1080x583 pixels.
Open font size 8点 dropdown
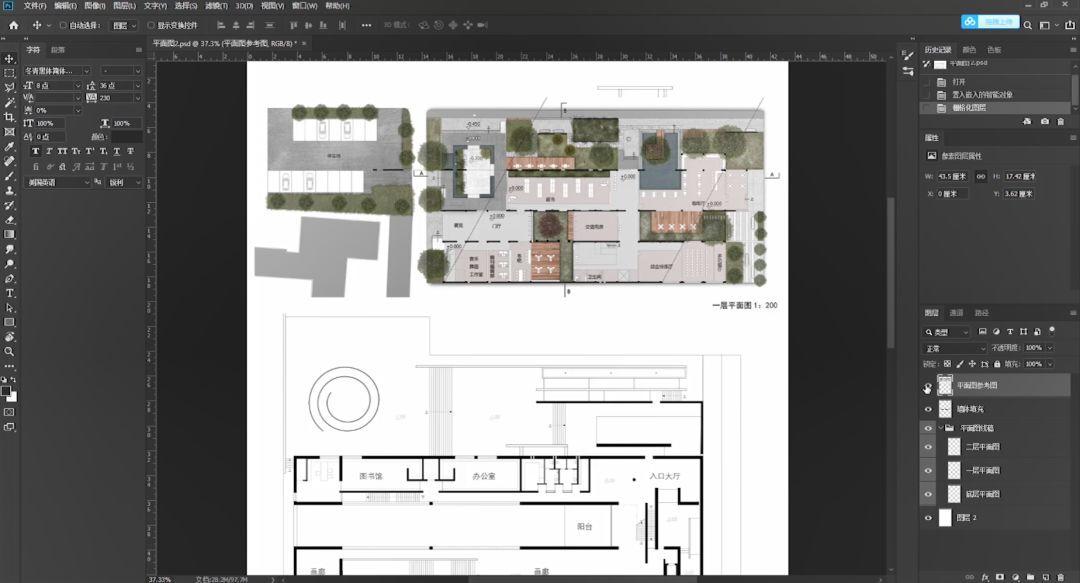tap(78, 85)
